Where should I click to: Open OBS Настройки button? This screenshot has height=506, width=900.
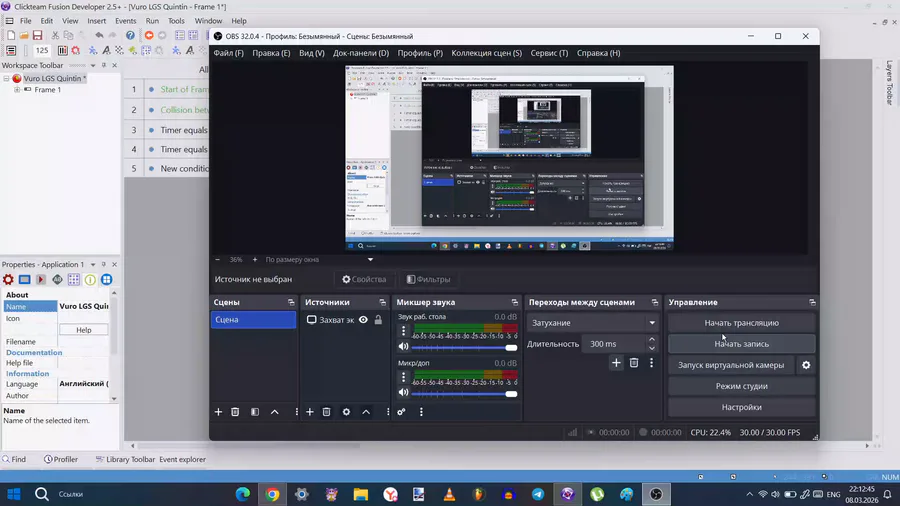click(x=742, y=407)
